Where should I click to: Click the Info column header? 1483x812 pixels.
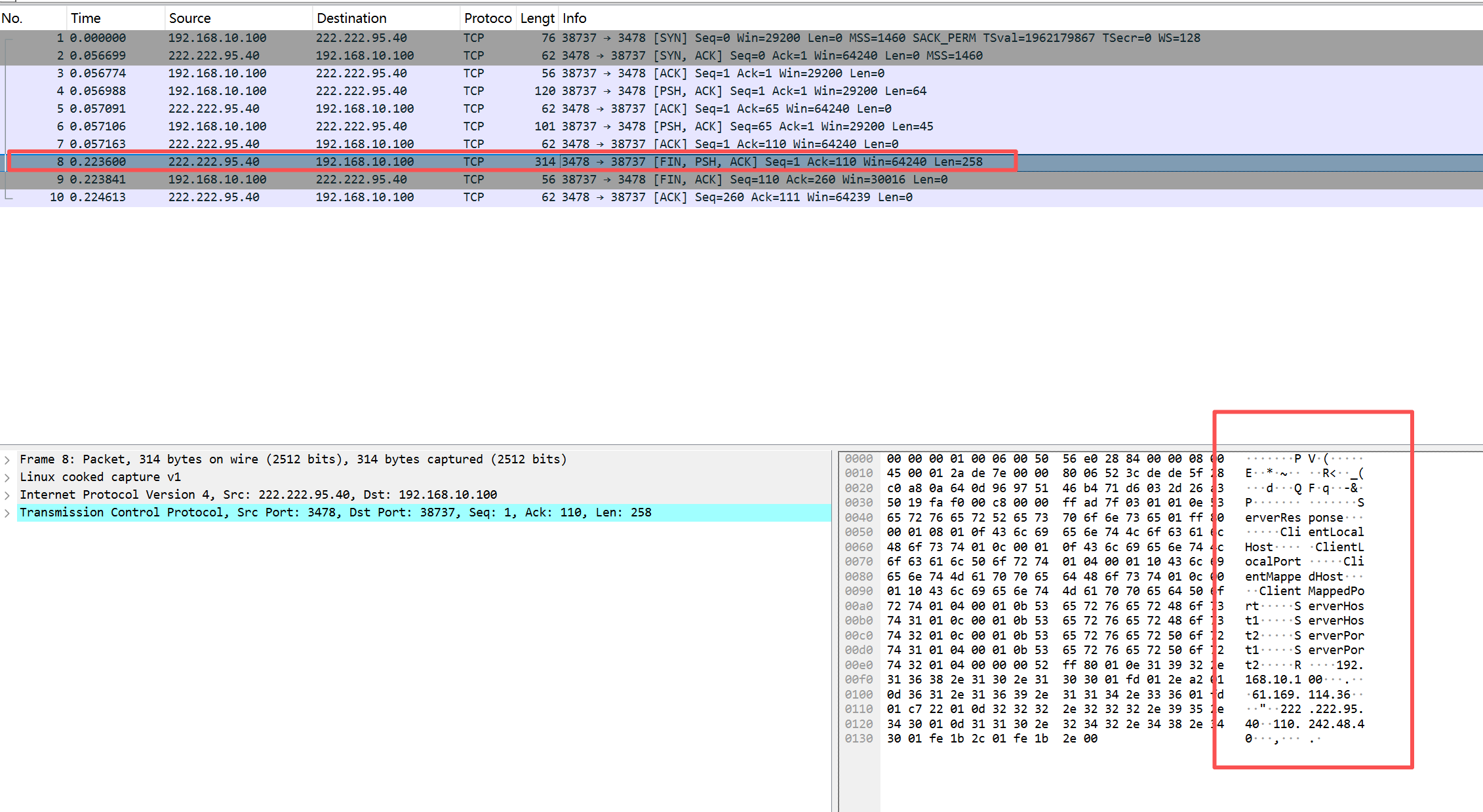574,18
